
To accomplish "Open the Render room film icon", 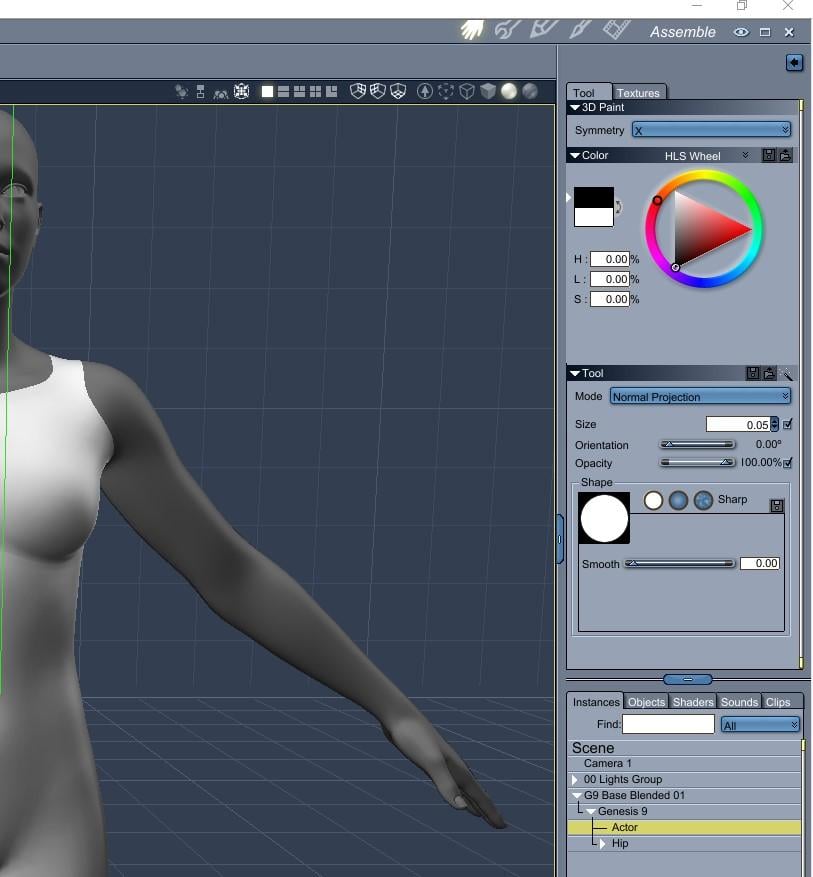I will (x=617, y=29).
